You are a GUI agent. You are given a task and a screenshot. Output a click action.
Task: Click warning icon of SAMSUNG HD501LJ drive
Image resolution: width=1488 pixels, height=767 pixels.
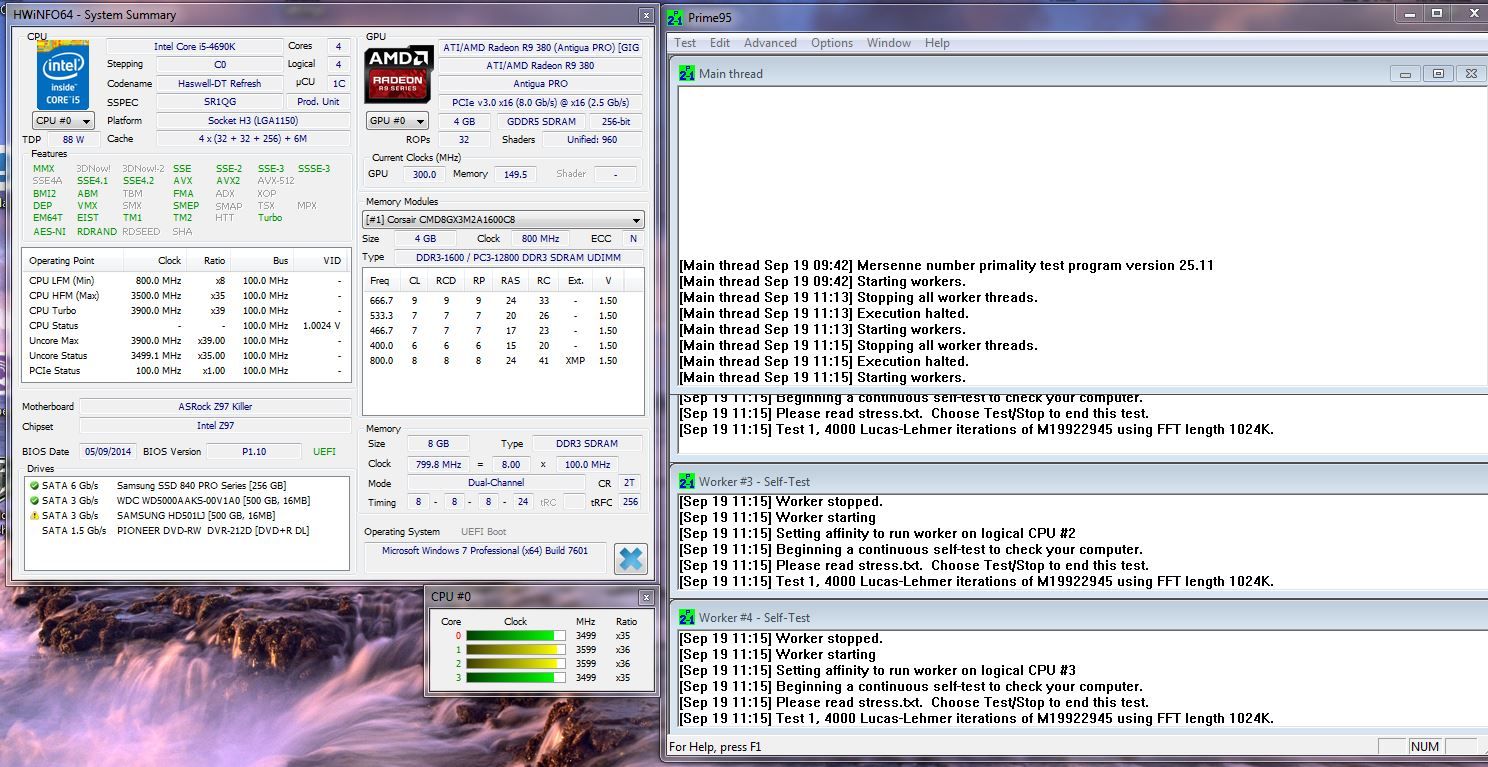pos(35,516)
